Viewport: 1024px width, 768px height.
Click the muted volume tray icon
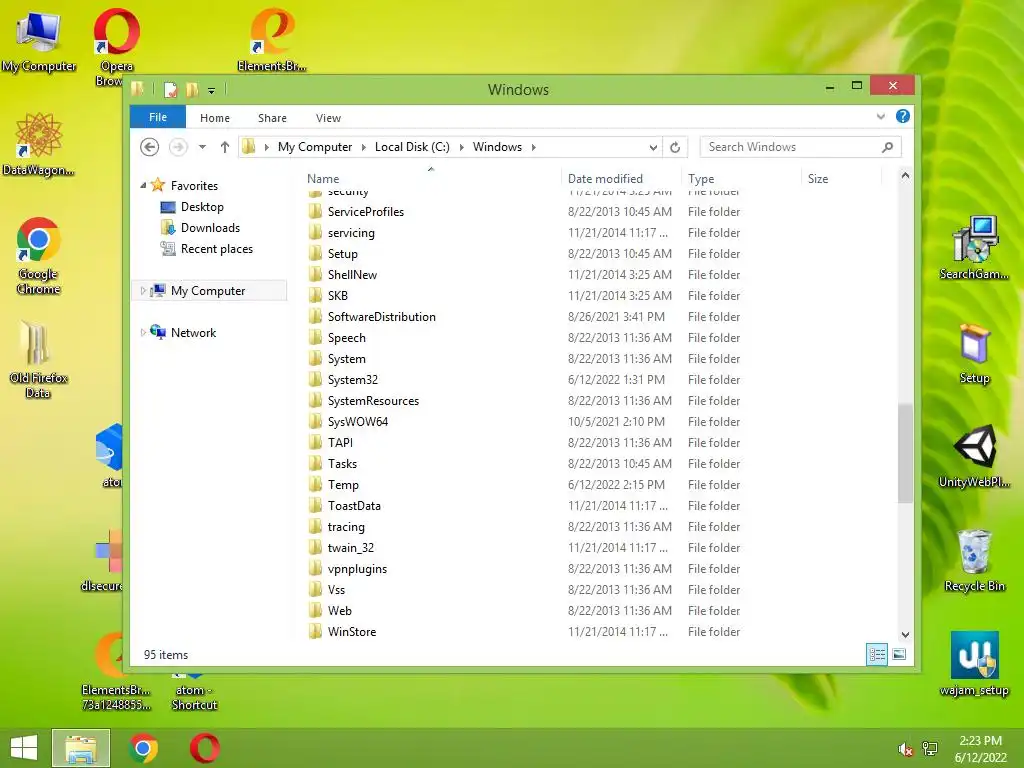click(x=905, y=749)
